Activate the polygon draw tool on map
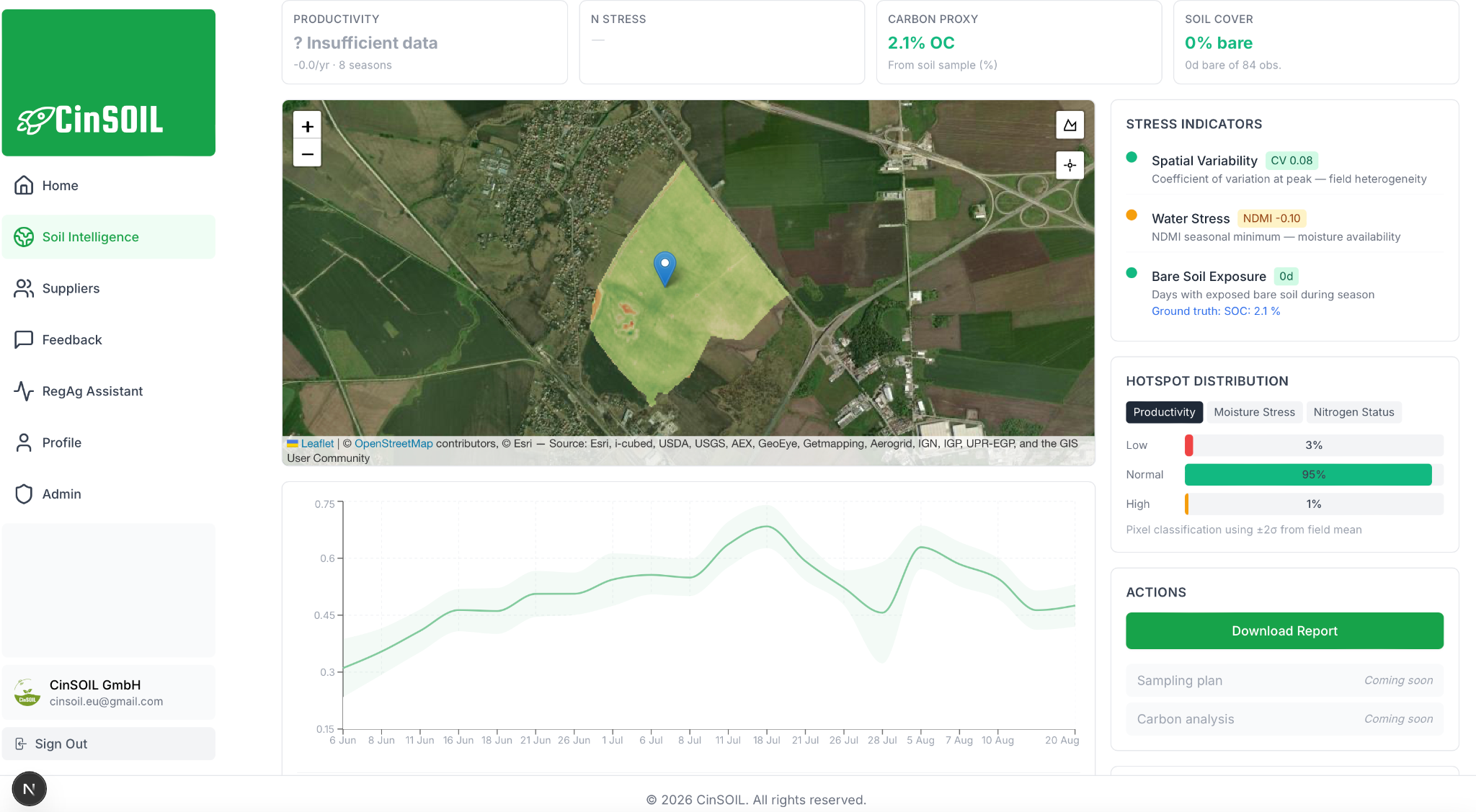Viewport: 1476px width, 812px height. click(1070, 125)
